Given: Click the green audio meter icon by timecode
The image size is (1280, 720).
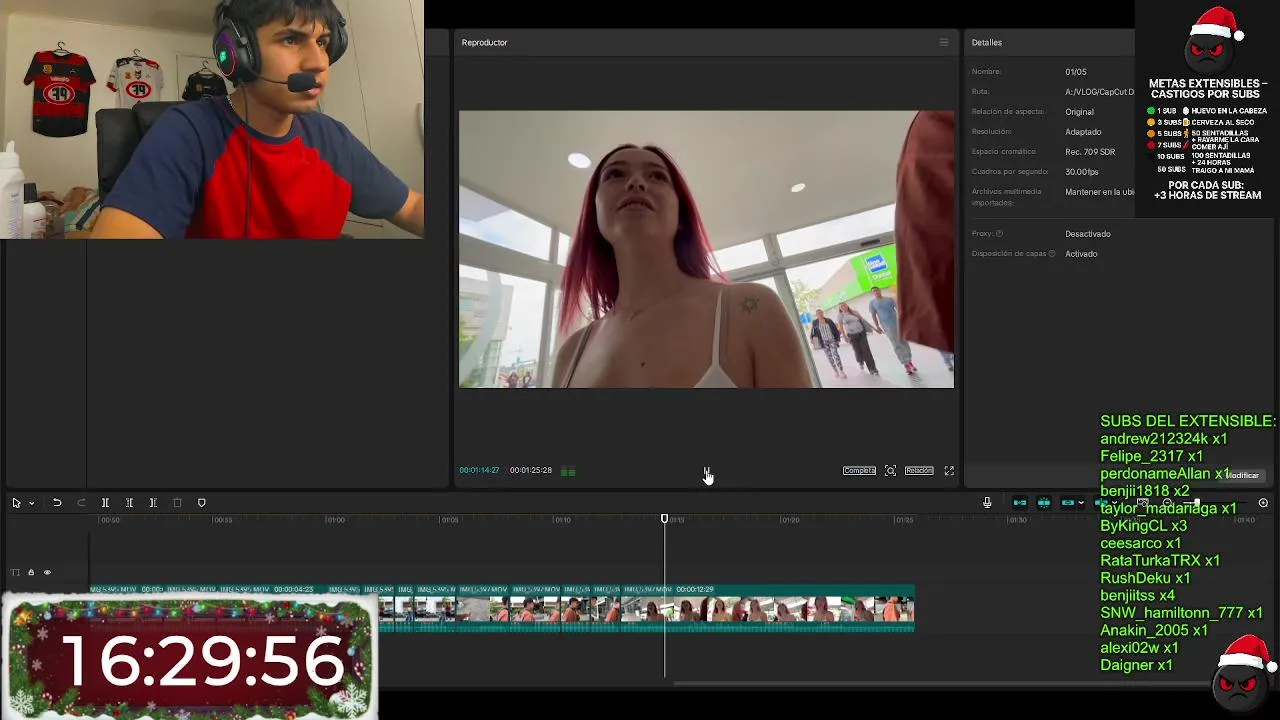Looking at the screenshot, I should pos(568,471).
